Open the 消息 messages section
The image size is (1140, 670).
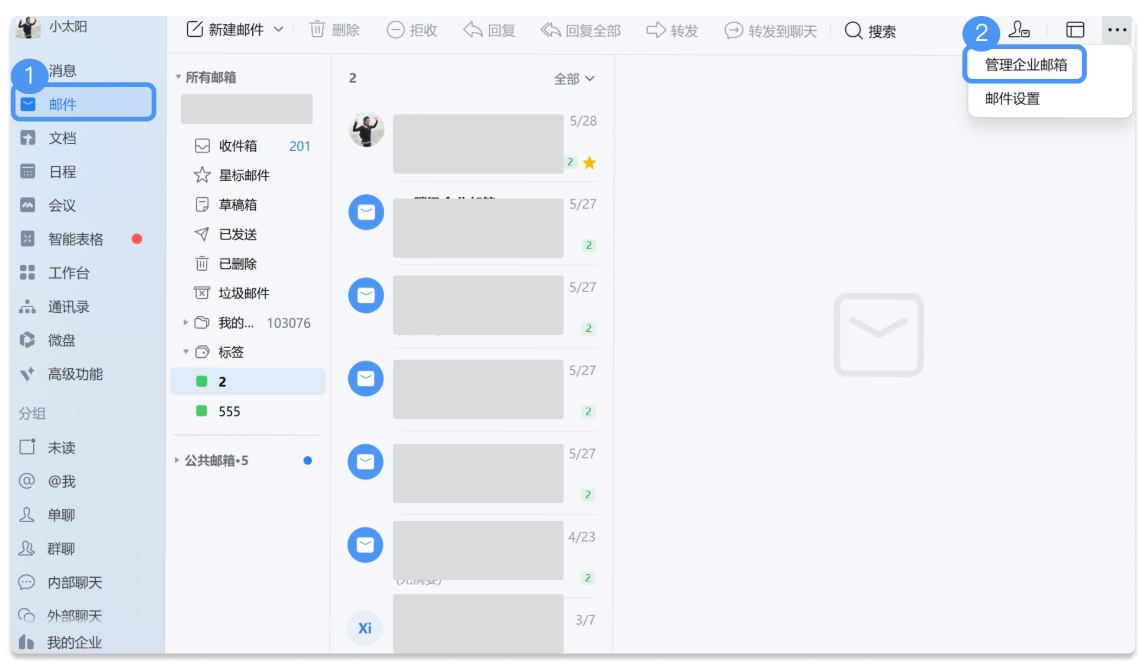63,70
